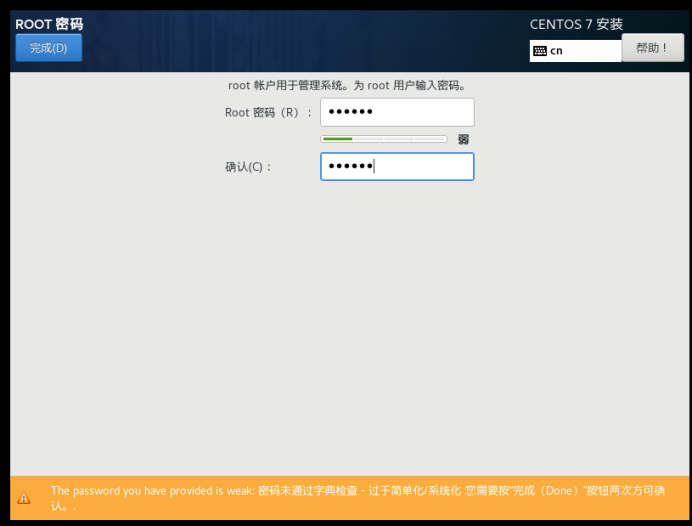Click the dark header bar's empty area
692x526 pixels.
click(x=300, y=40)
